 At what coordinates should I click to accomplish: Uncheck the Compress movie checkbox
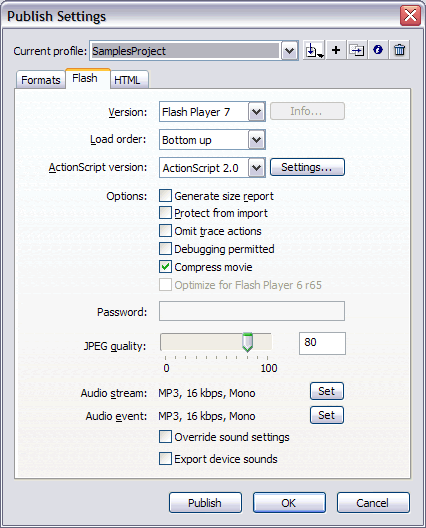pos(165,267)
